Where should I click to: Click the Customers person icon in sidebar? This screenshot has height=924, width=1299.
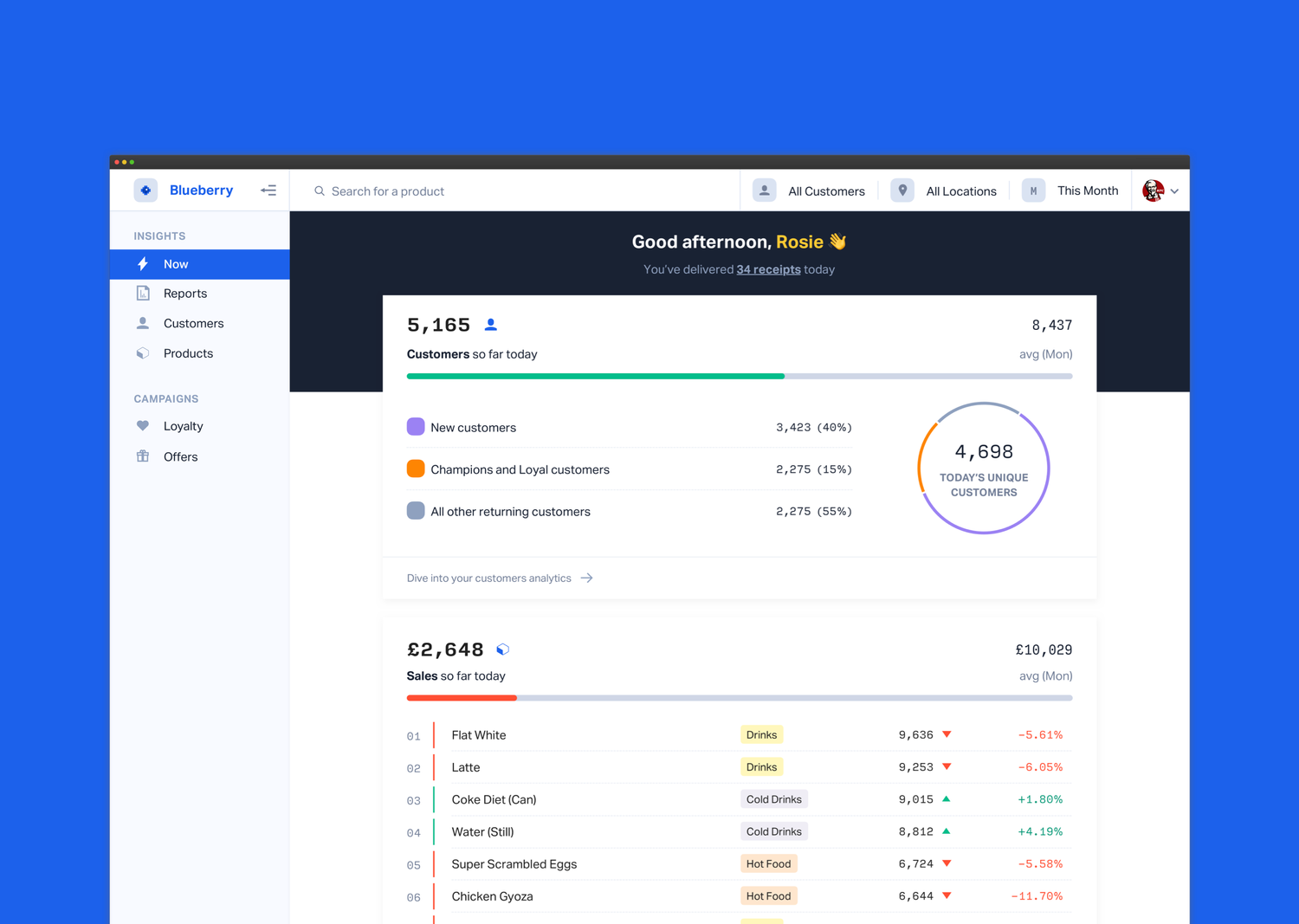pos(143,323)
